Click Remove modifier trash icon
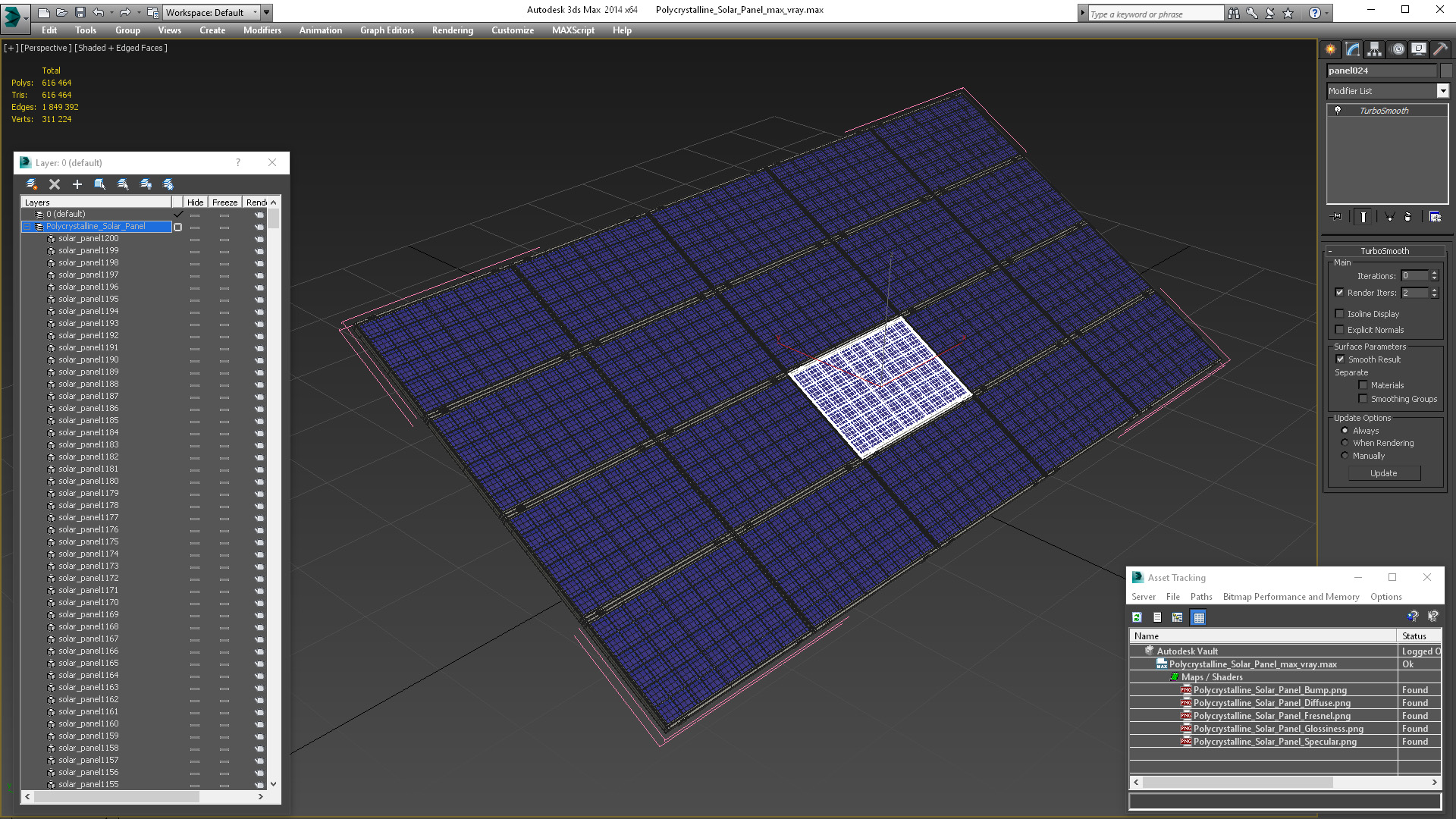This screenshot has width=1456, height=819. [x=1408, y=217]
